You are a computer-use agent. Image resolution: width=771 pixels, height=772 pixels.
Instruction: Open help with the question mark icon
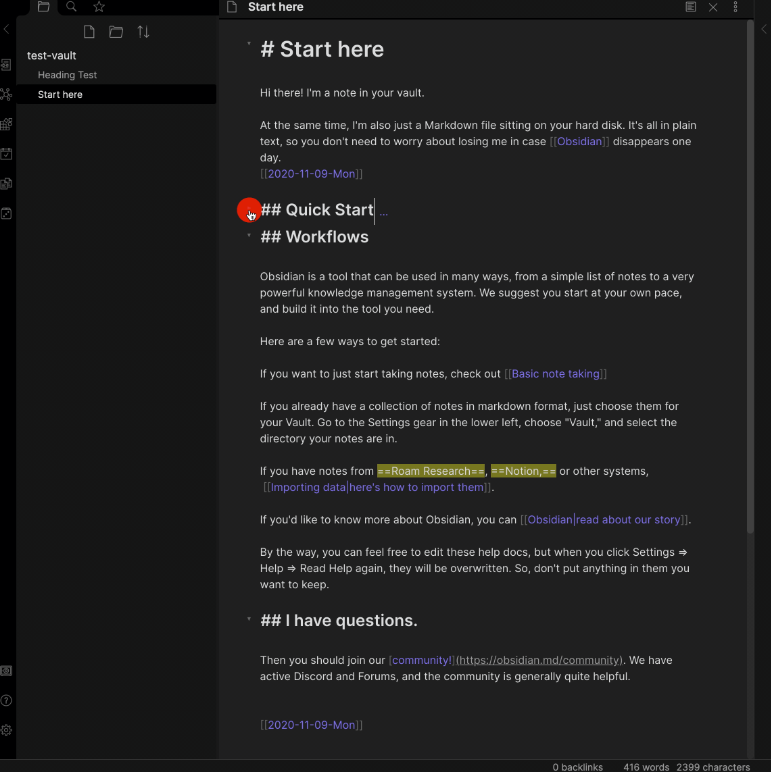coord(6,700)
